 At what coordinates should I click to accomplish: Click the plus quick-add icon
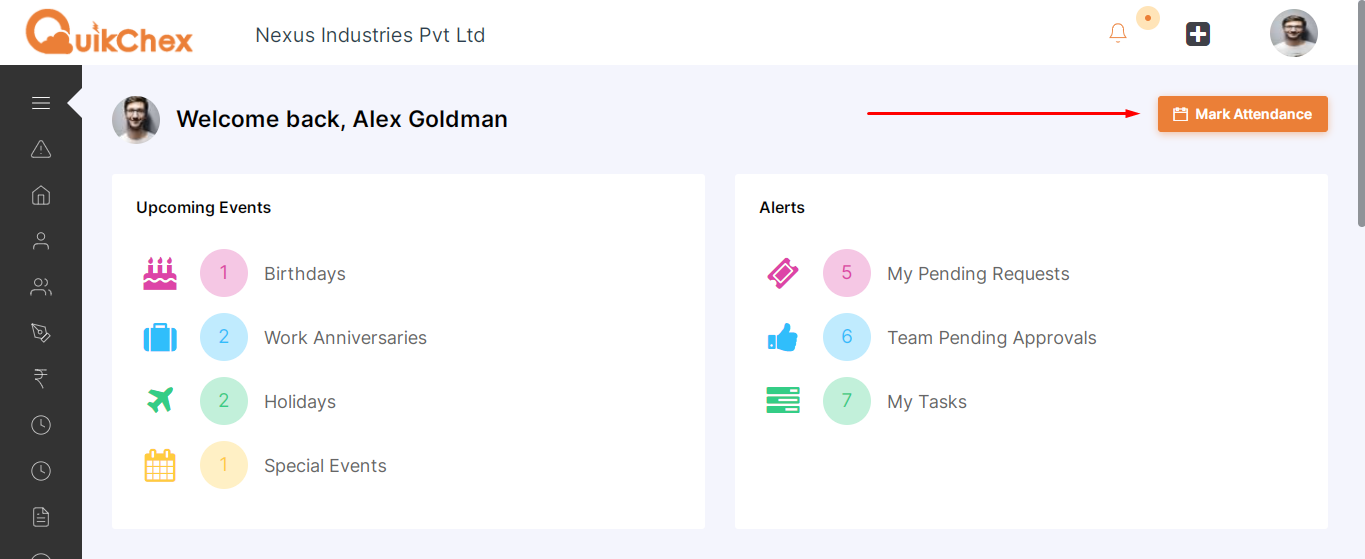point(1198,34)
